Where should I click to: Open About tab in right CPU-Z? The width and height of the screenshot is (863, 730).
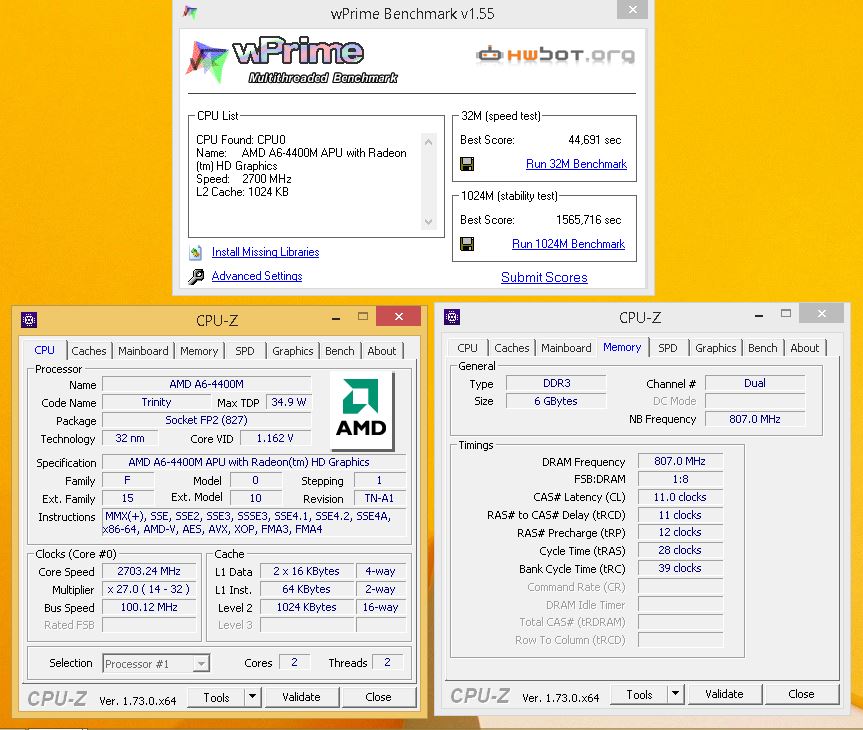pos(805,348)
